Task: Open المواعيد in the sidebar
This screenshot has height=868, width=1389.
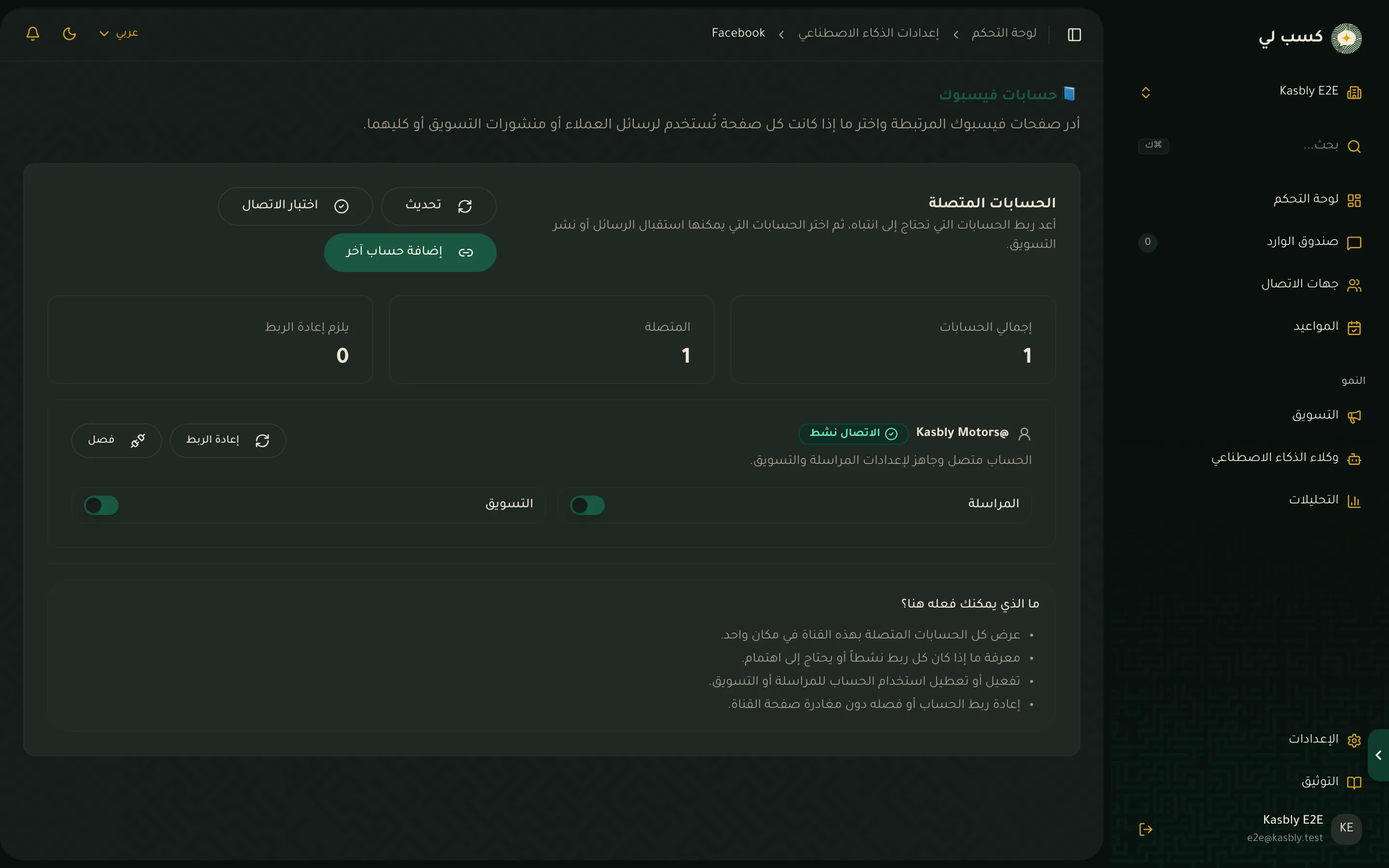Action: click(1250, 327)
